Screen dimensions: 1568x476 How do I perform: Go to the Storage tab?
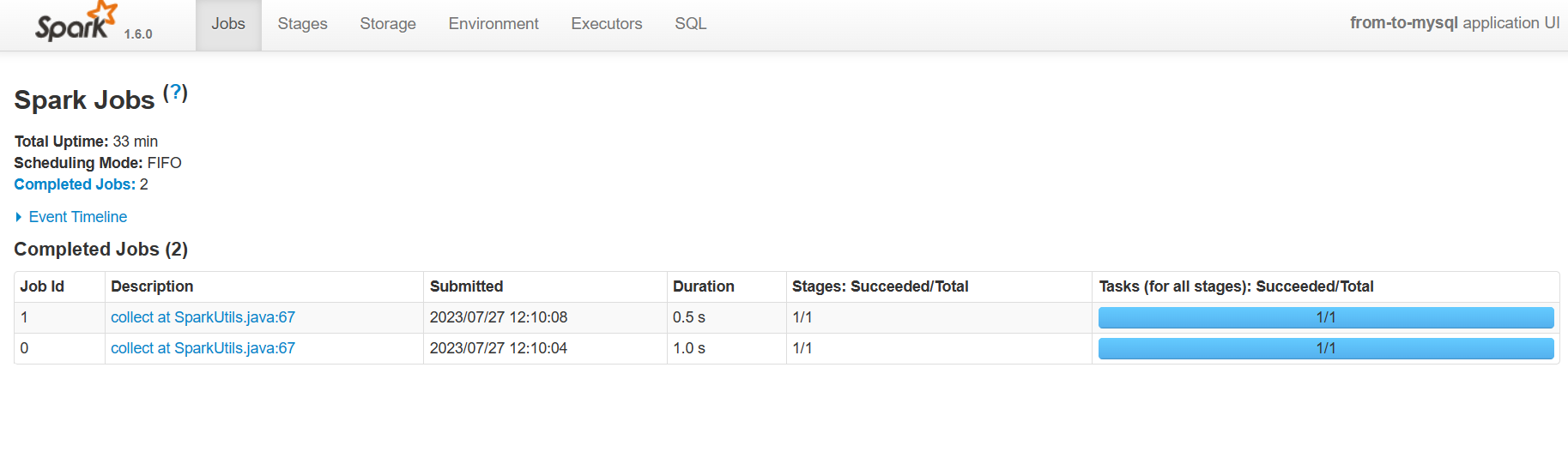pos(388,24)
